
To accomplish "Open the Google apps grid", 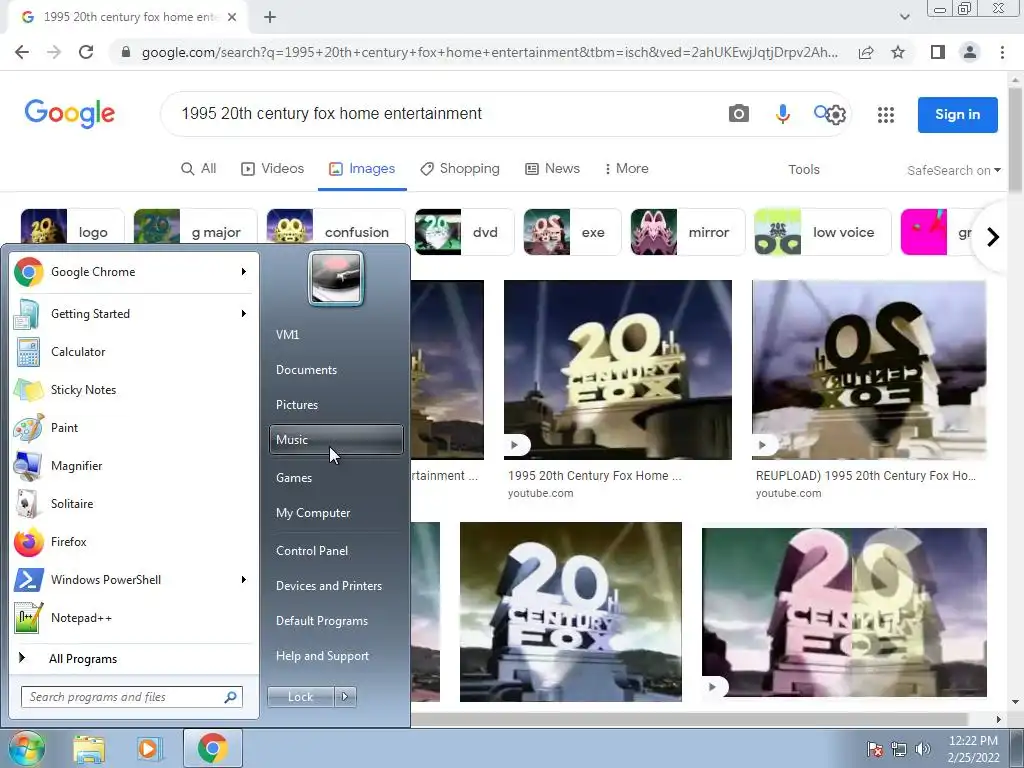I will point(886,115).
